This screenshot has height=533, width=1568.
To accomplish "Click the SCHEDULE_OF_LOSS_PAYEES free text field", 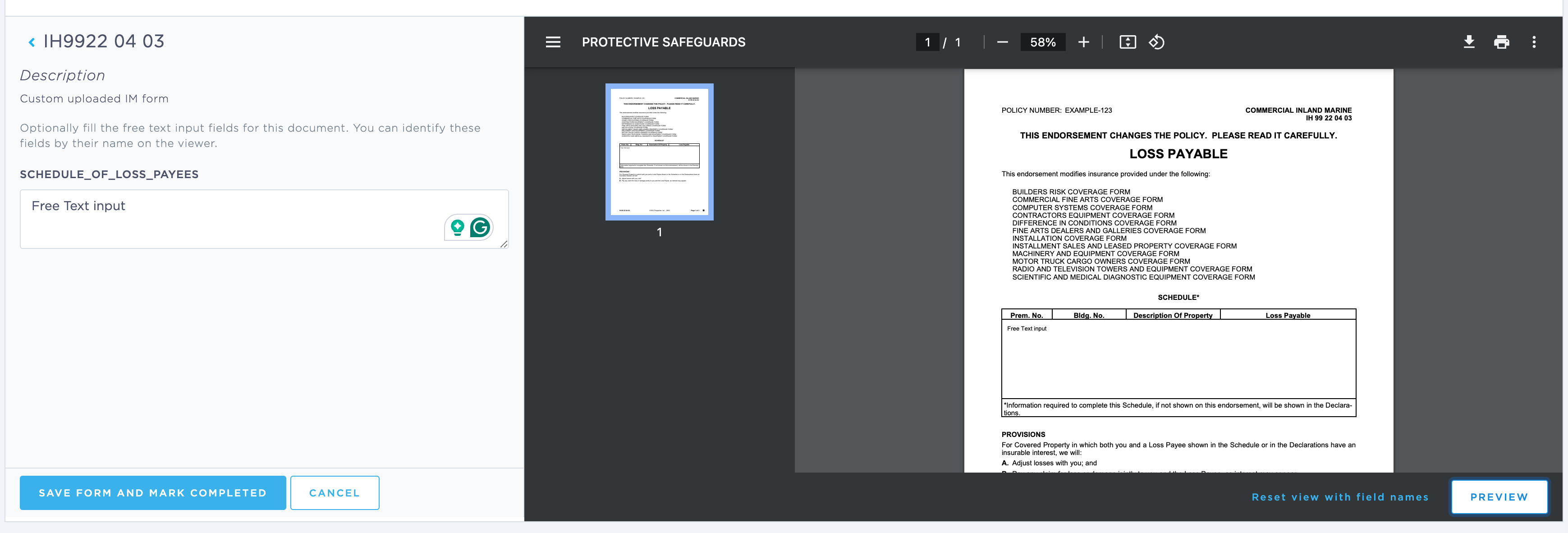I will click(231, 219).
